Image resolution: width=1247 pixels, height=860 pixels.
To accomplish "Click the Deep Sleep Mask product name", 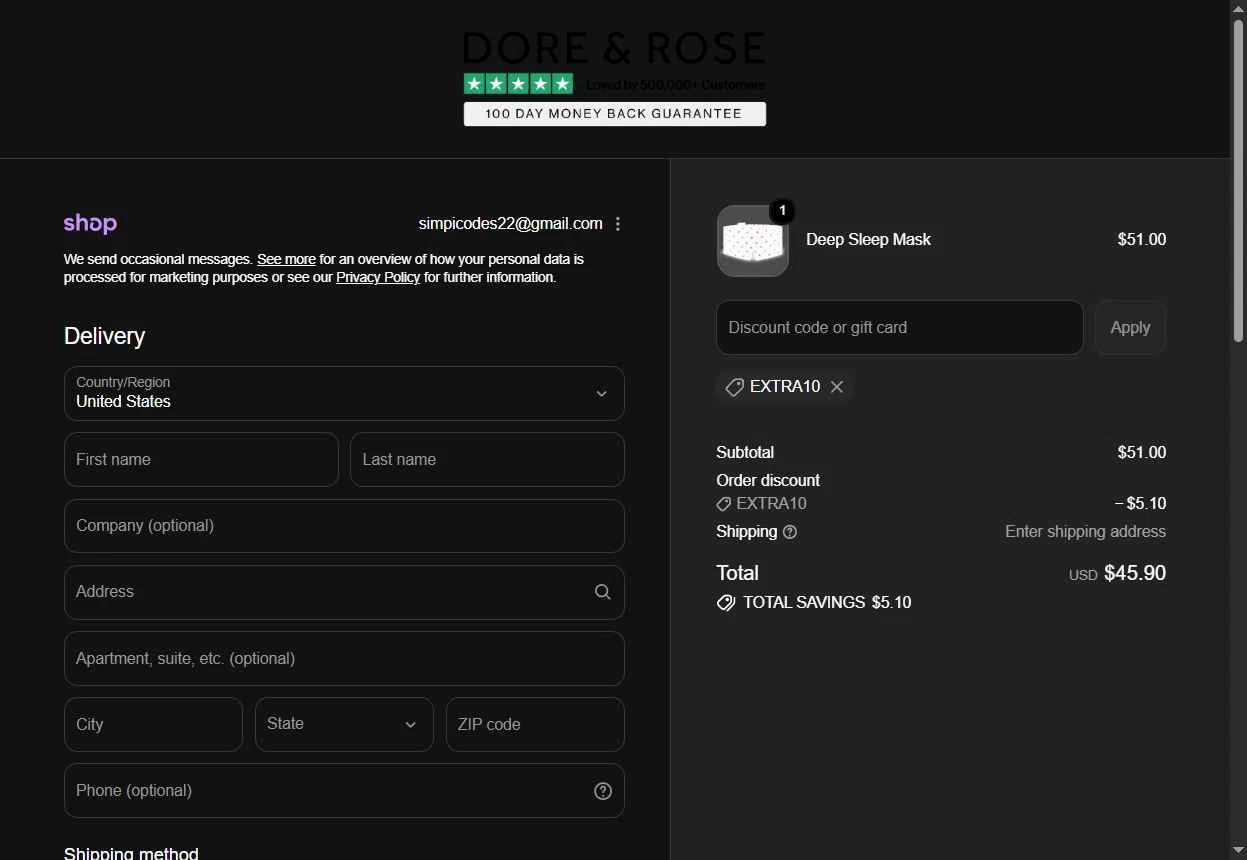I will pos(868,240).
